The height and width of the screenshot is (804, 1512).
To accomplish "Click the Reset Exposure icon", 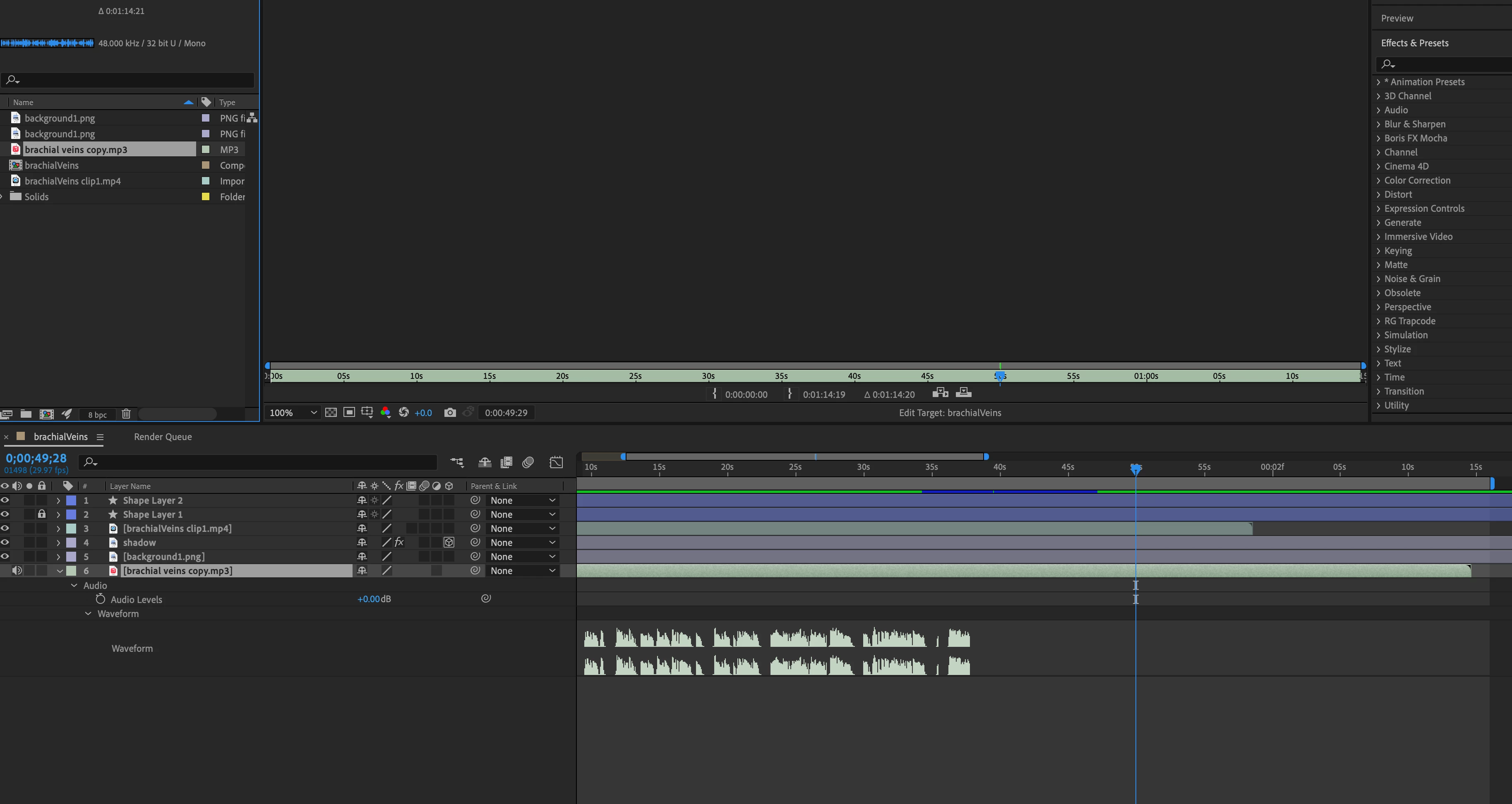I will click(404, 413).
